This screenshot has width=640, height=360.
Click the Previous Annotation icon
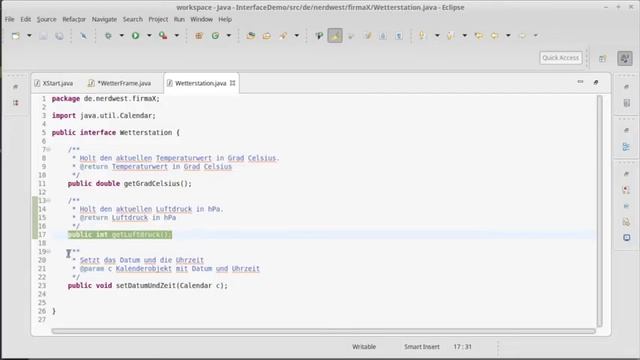coord(451,36)
